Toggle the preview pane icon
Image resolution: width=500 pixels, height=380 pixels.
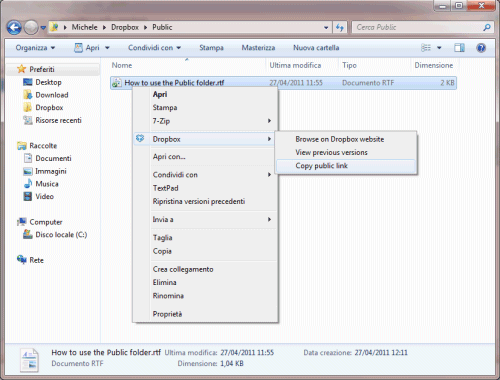tap(459, 48)
